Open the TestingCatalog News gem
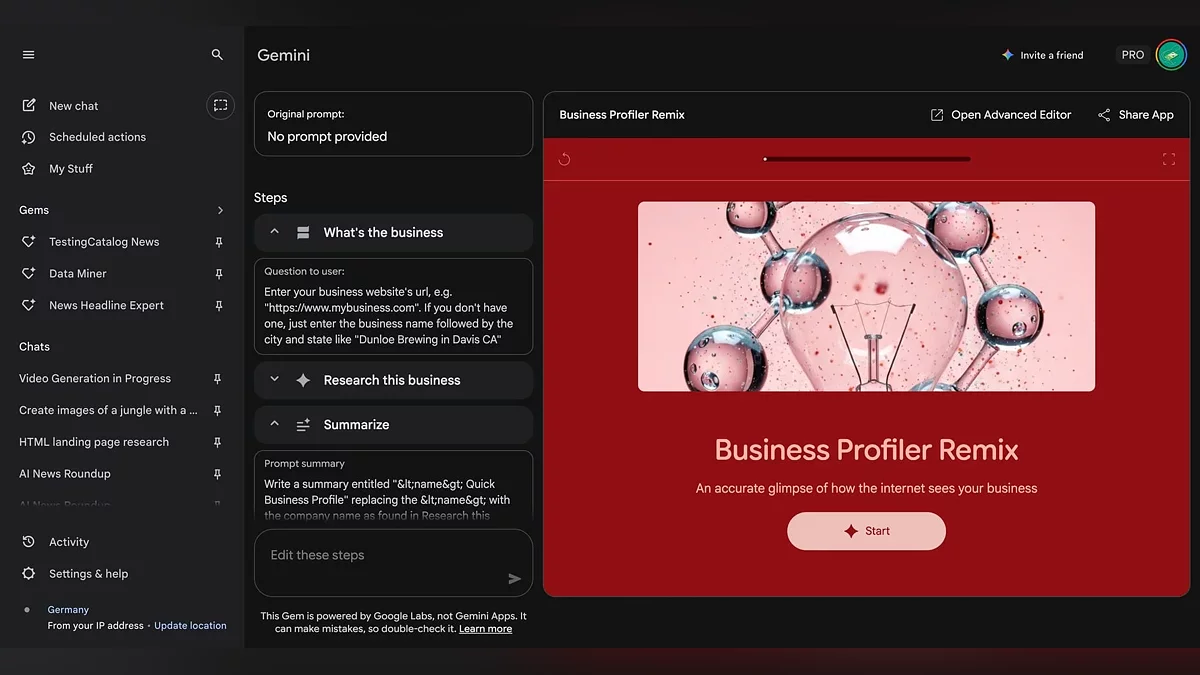 click(x=104, y=242)
